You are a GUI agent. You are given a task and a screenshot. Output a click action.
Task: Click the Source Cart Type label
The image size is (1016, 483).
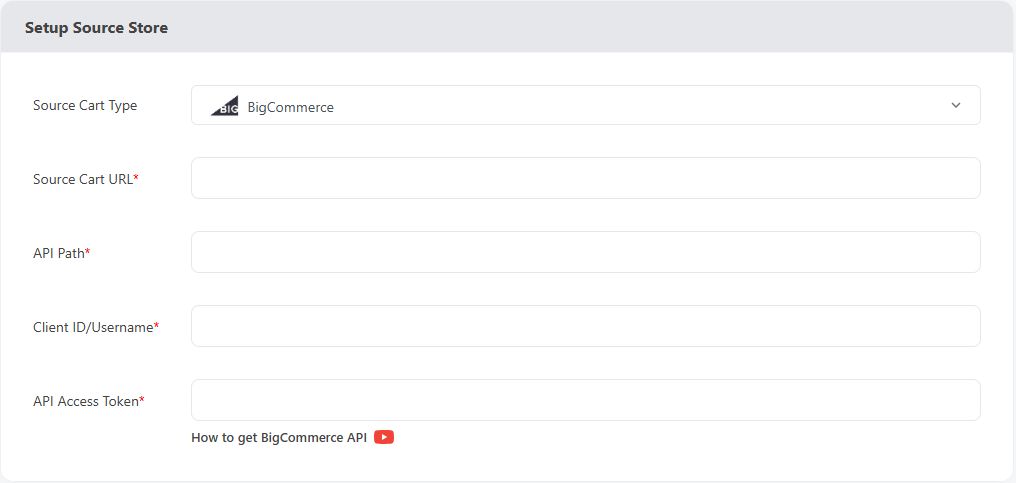pyautogui.click(x=85, y=105)
